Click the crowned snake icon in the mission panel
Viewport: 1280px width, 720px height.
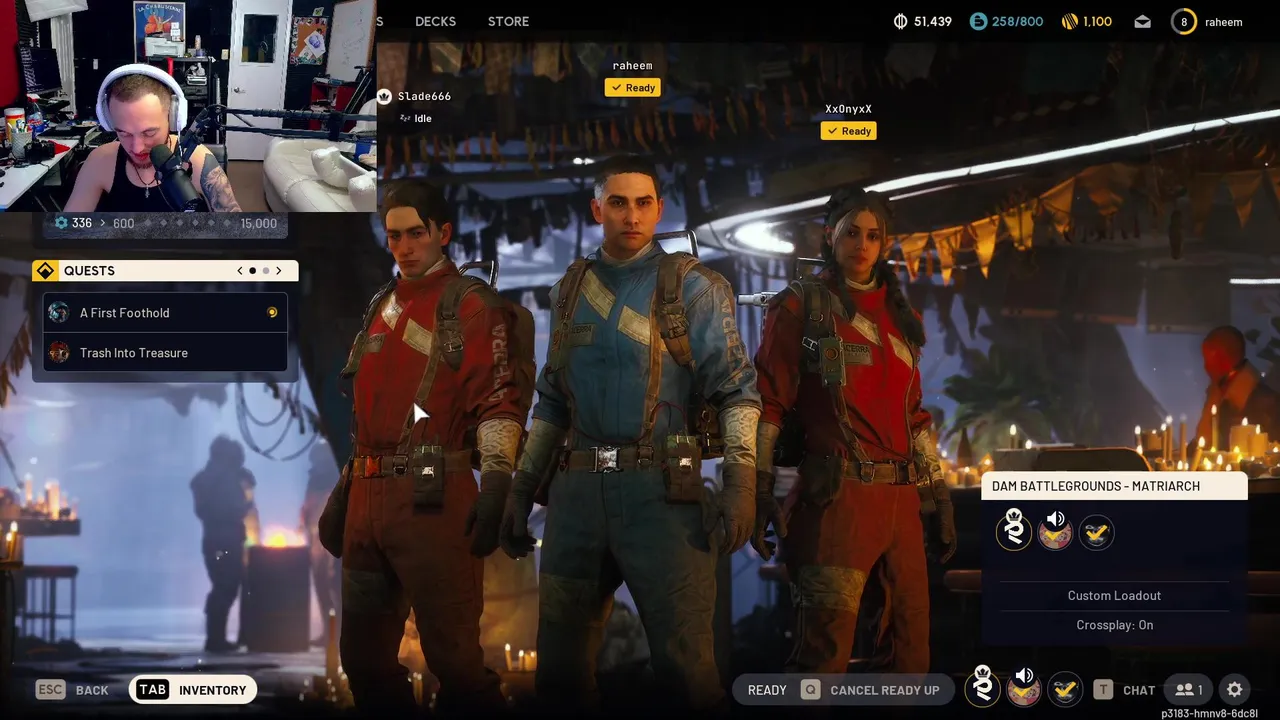tap(1014, 529)
